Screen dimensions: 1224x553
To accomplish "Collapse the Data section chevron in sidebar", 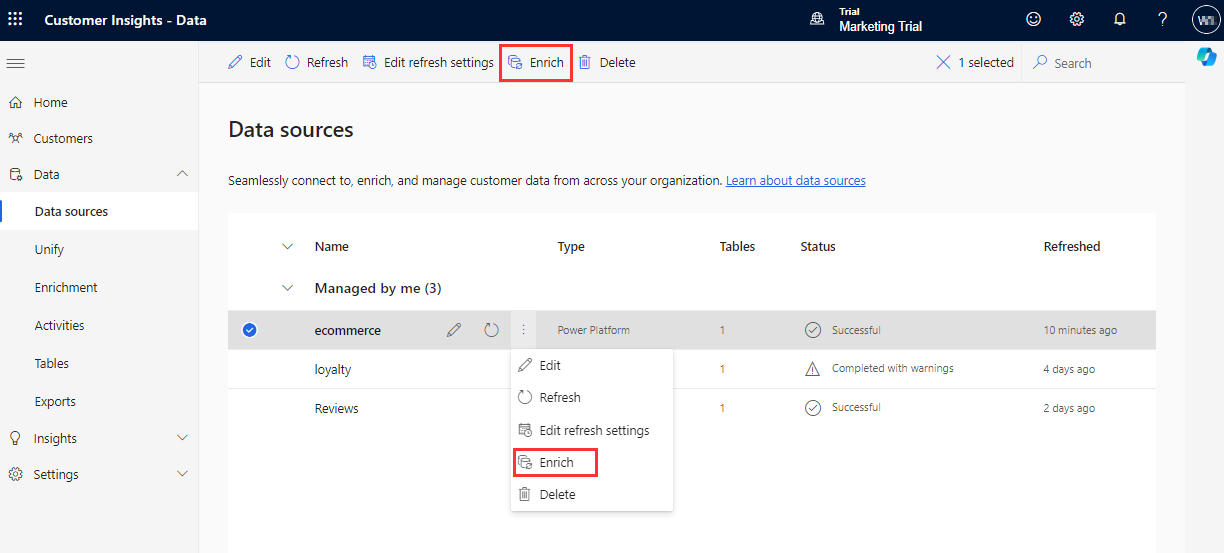I will coord(182,174).
